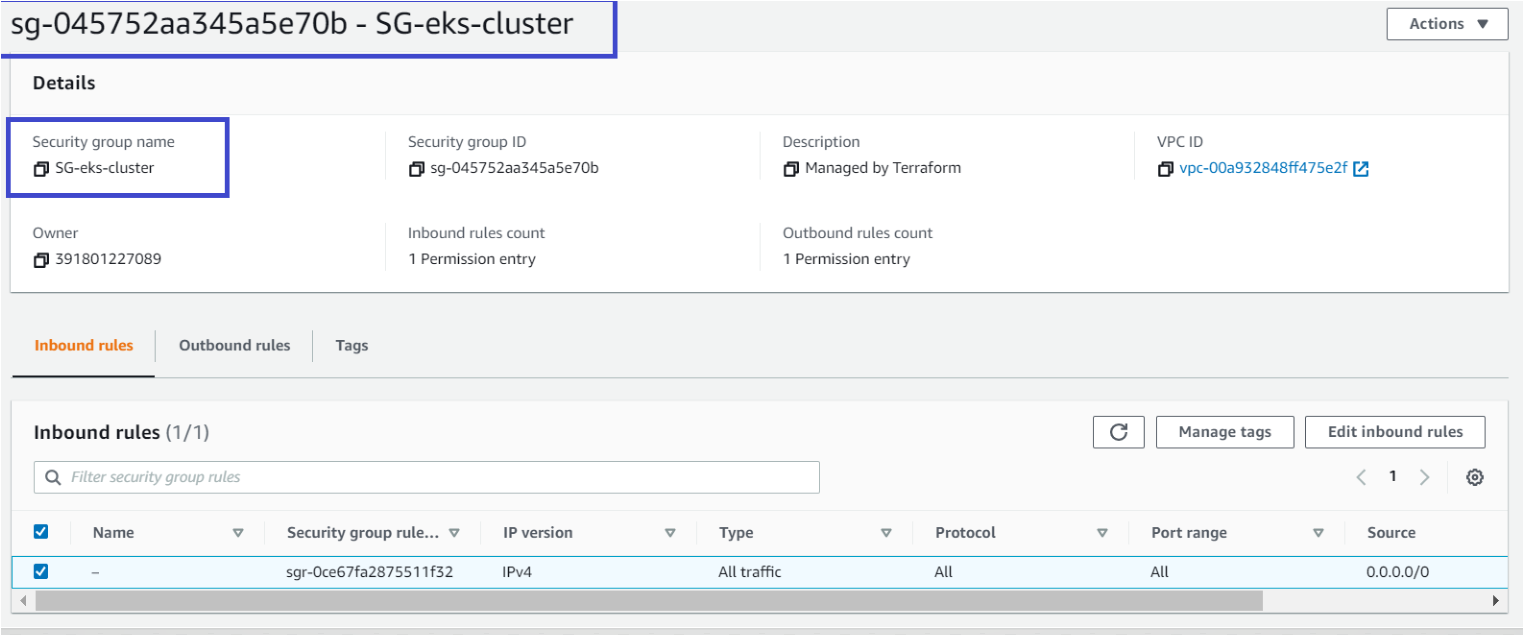Click the table scrollbar left arrow

(22, 601)
